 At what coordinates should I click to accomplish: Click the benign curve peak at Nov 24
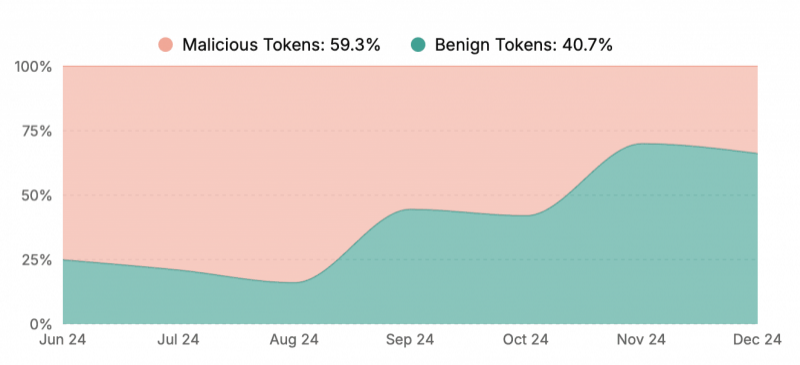pos(642,144)
